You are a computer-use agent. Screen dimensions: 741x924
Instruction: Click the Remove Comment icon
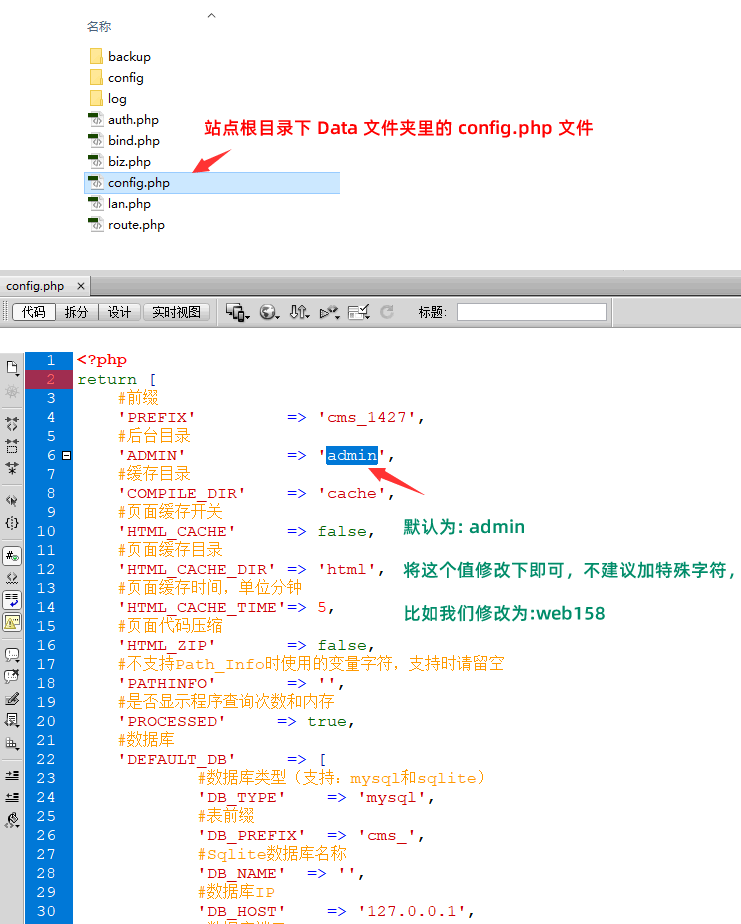(12, 677)
